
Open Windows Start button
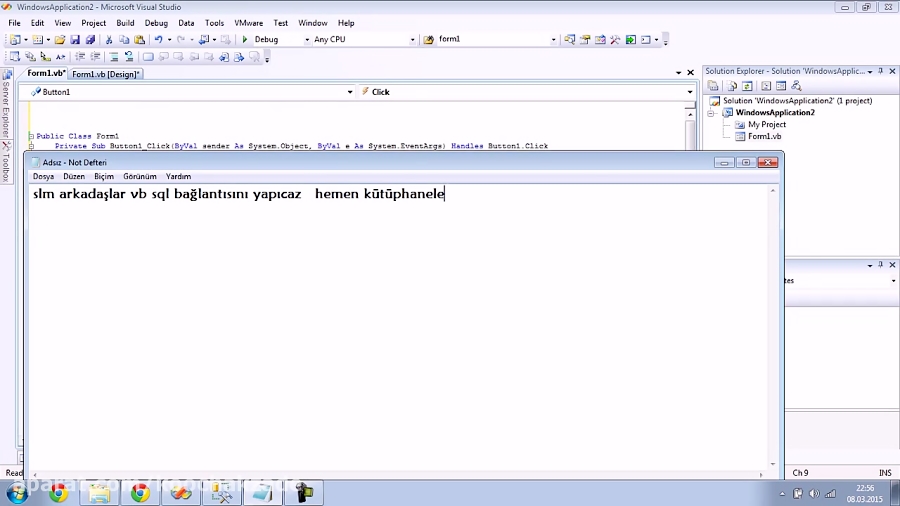[17, 493]
